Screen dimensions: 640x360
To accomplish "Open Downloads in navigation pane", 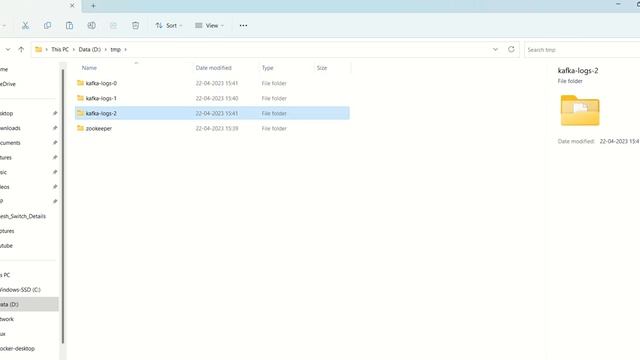I will (x=10, y=128).
